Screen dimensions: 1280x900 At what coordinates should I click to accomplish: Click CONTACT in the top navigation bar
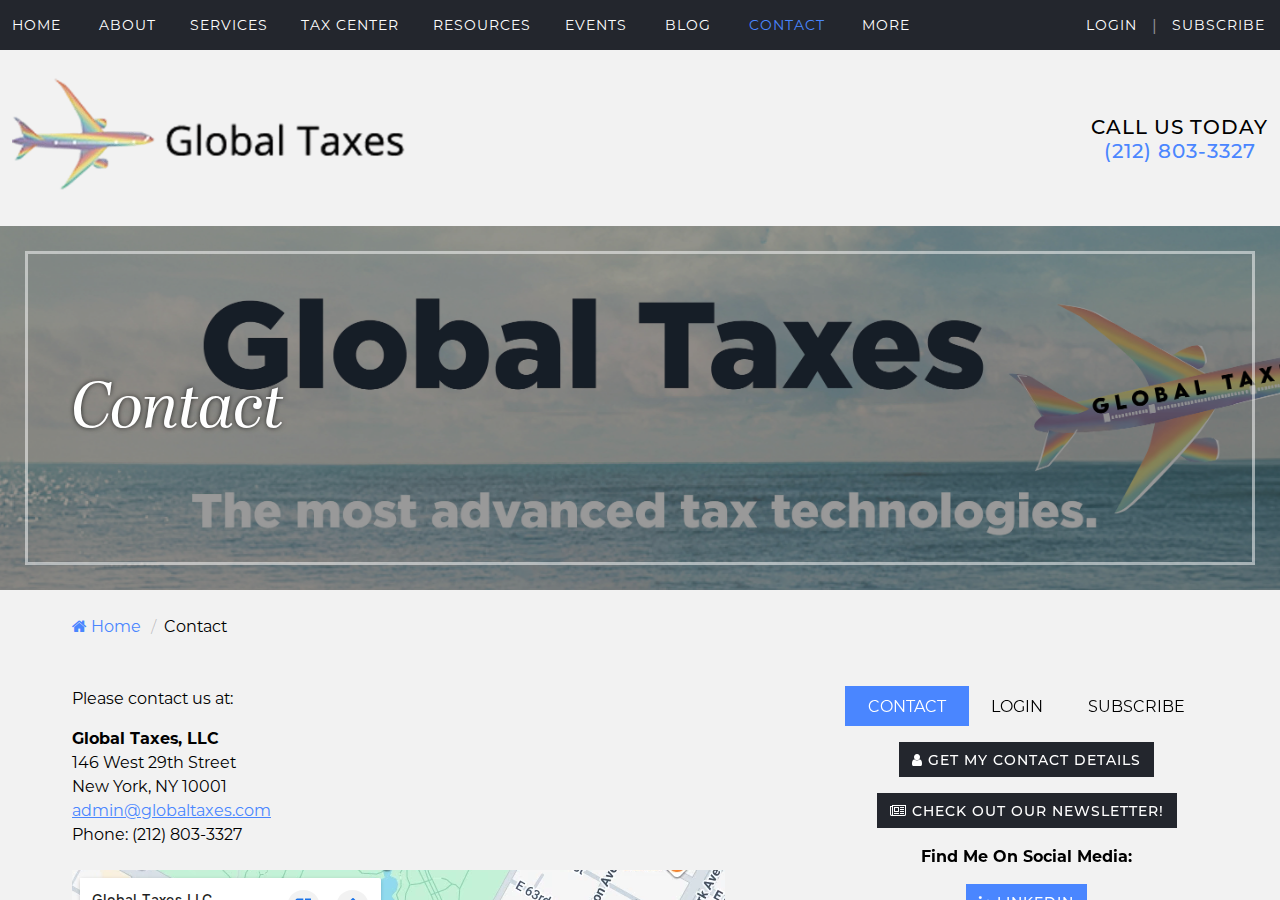[787, 25]
